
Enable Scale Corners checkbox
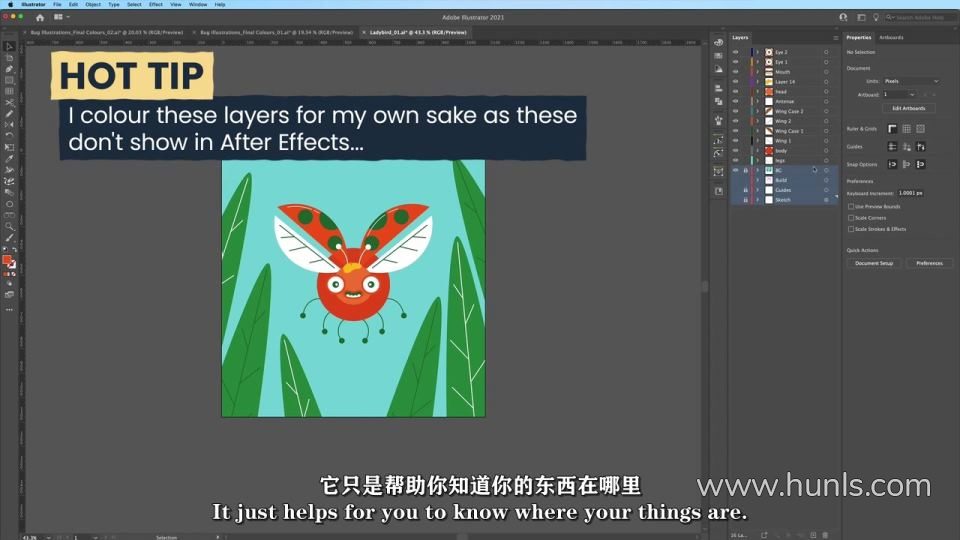click(851, 217)
